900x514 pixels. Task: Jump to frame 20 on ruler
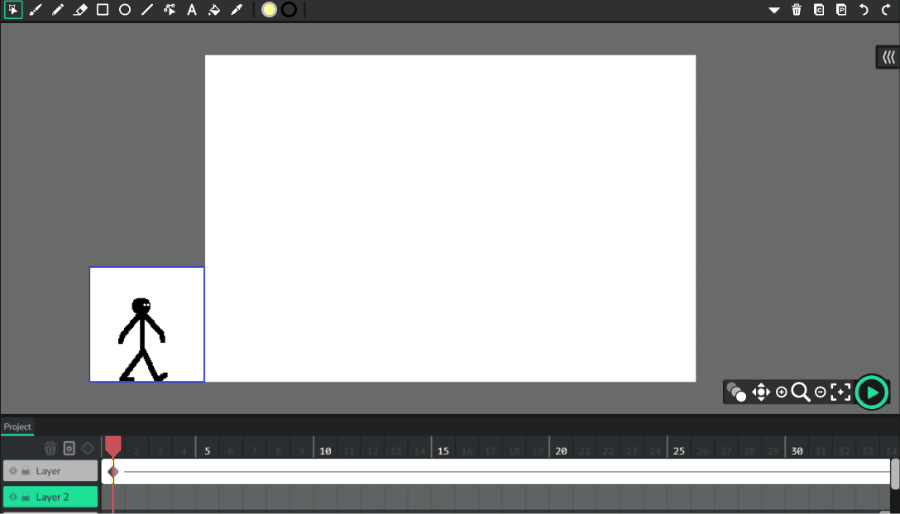click(561, 451)
